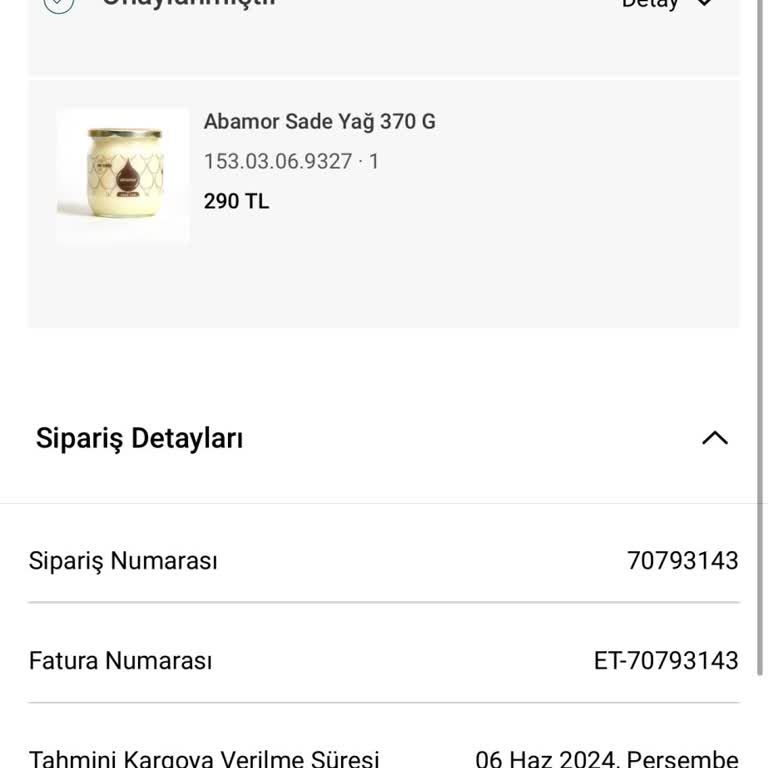The image size is (768, 768).
Task: Expand the Detay chevron arrow
Action: pyautogui.click(x=704, y=3)
